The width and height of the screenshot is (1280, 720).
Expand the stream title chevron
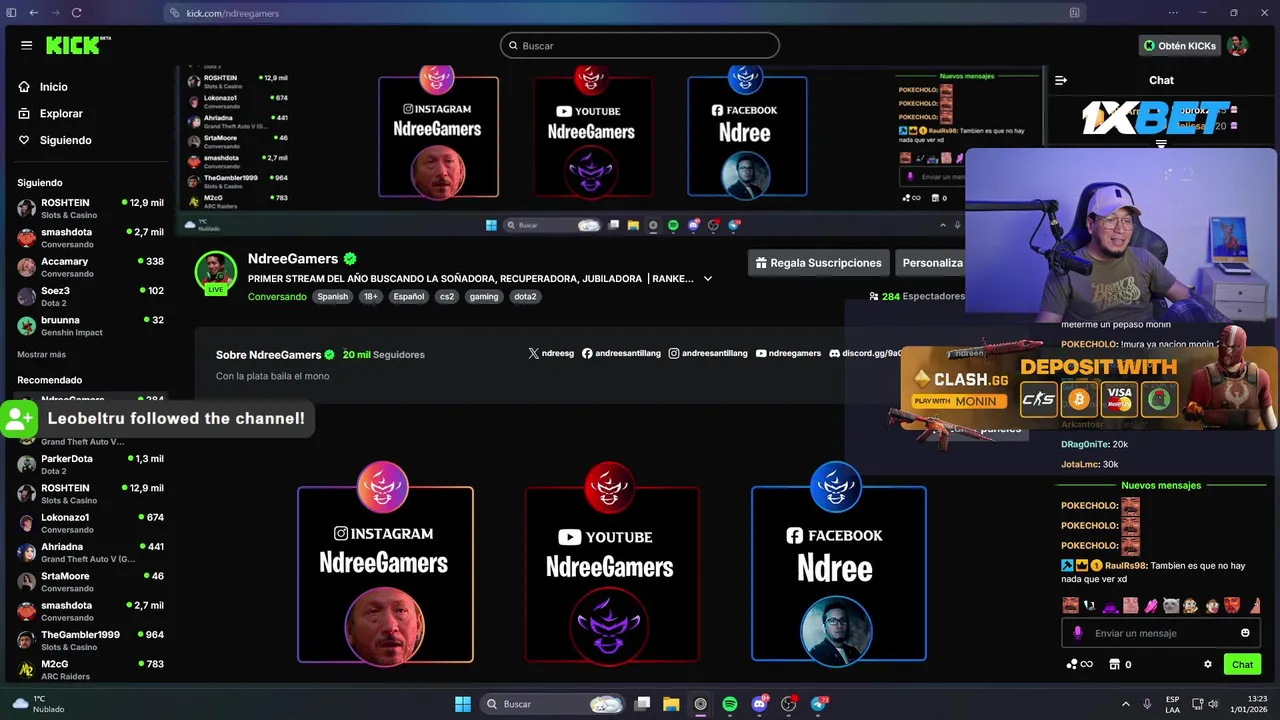click(x=707, y=279)
